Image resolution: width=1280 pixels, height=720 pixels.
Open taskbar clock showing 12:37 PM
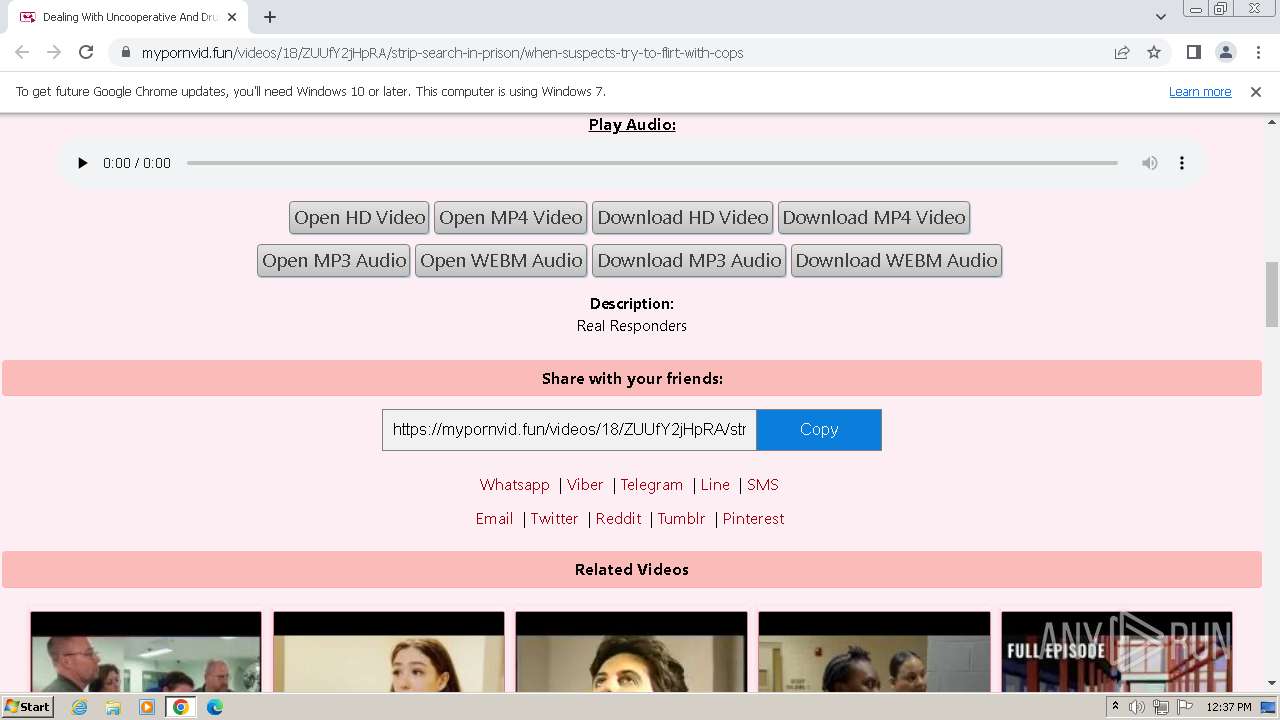(1229, 707)
